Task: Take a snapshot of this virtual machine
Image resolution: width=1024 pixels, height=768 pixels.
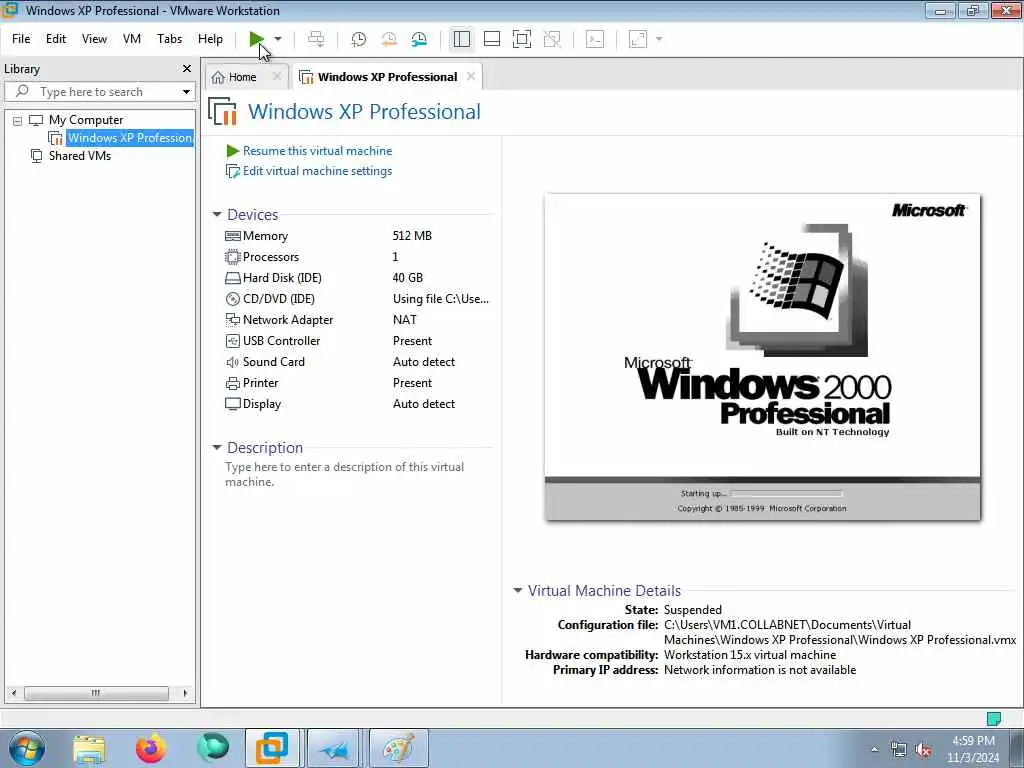Action: pyautogui.click(x=359, y=39)
